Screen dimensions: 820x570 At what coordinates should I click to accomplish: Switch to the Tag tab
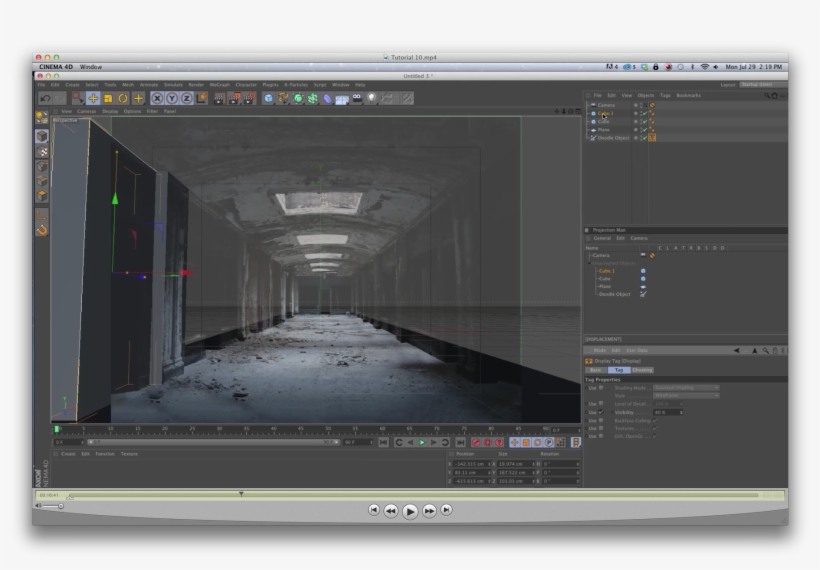coord(619,370)
